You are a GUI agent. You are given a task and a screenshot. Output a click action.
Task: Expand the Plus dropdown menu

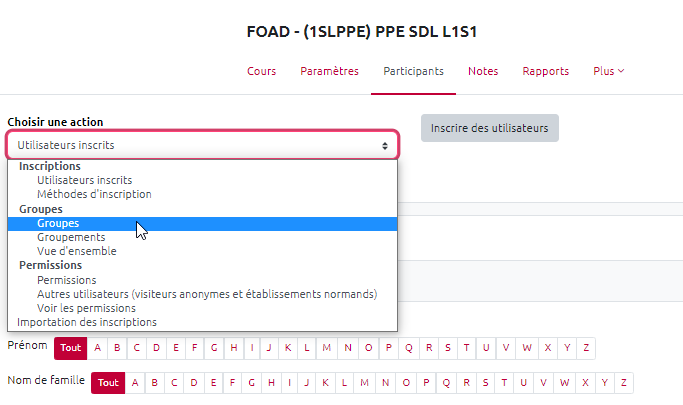point(608,71)
